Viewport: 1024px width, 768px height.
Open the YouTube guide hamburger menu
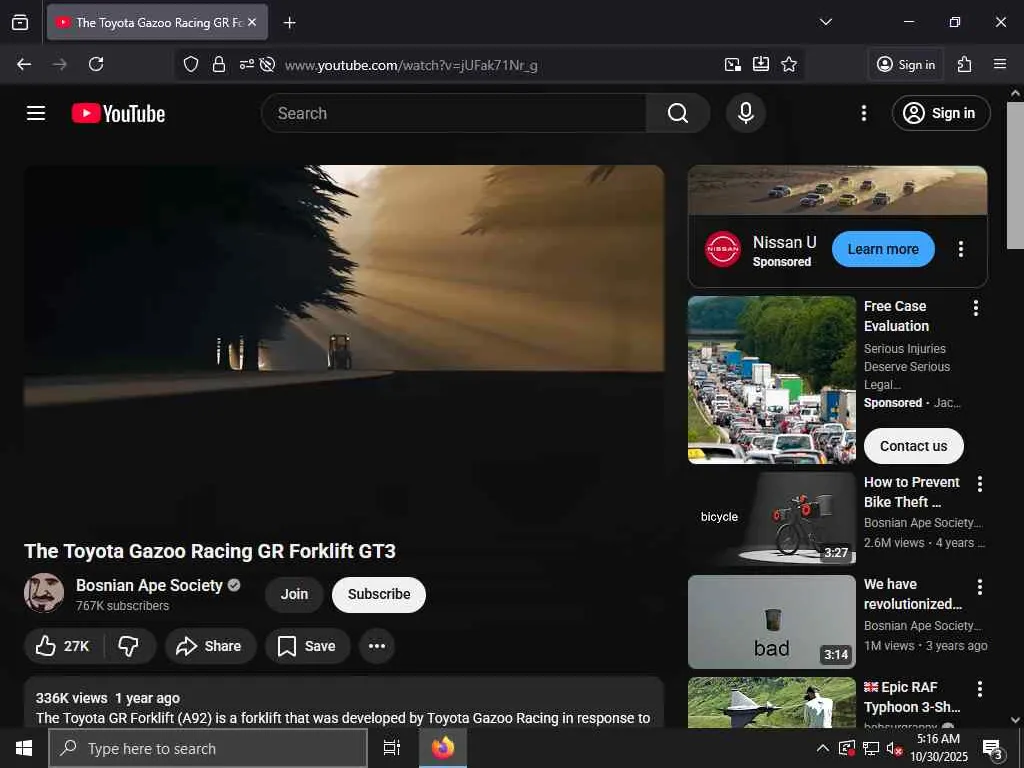36,114
